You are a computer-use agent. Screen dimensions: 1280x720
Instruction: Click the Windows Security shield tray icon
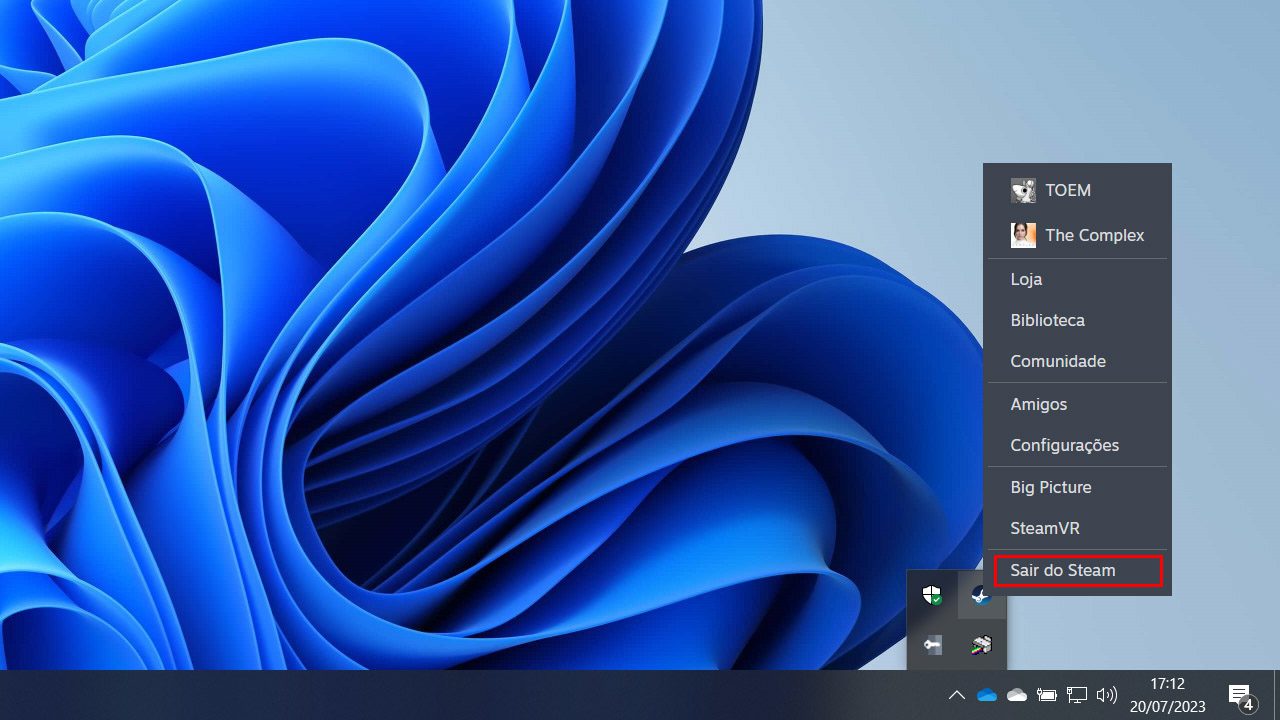932,596
